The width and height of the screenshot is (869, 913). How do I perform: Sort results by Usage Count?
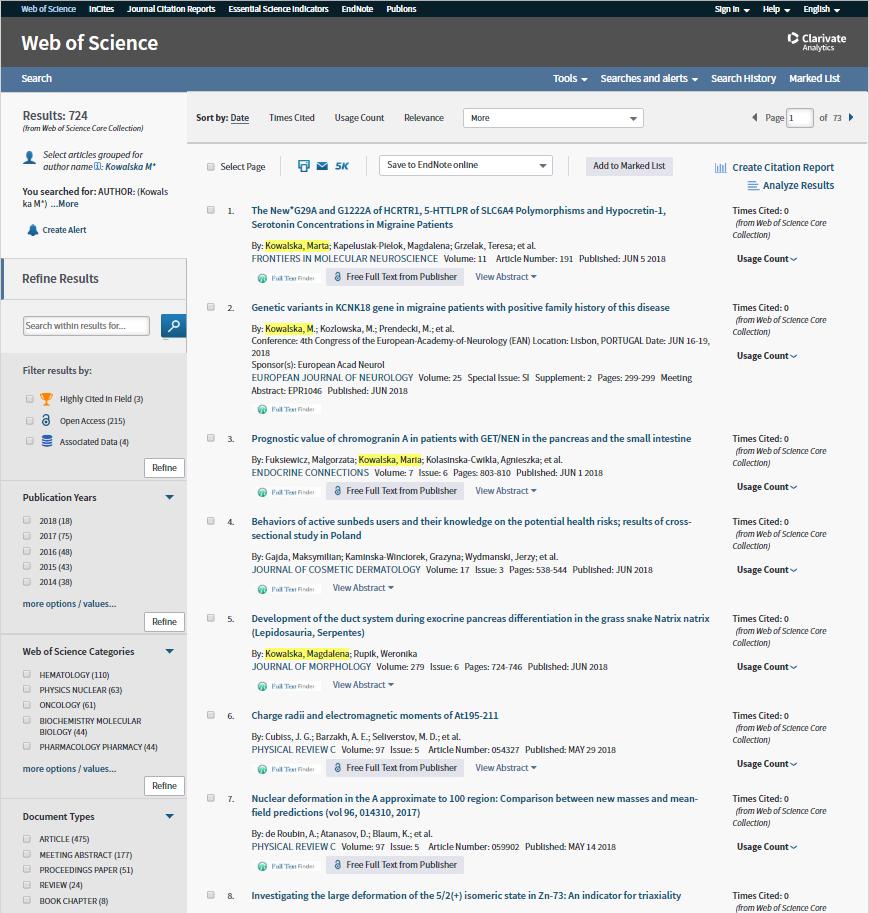(359, 118)
